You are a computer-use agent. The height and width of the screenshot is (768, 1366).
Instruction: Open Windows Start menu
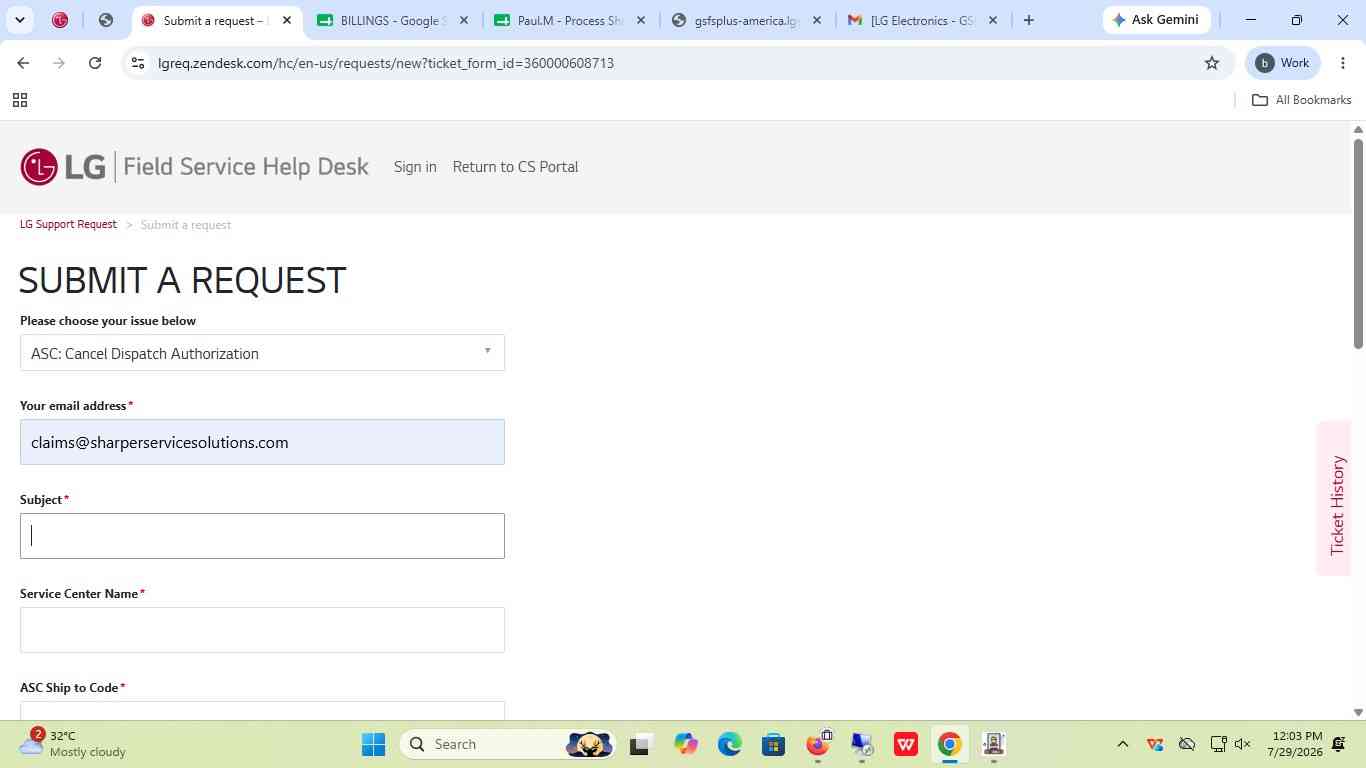(x=373, y=744)
